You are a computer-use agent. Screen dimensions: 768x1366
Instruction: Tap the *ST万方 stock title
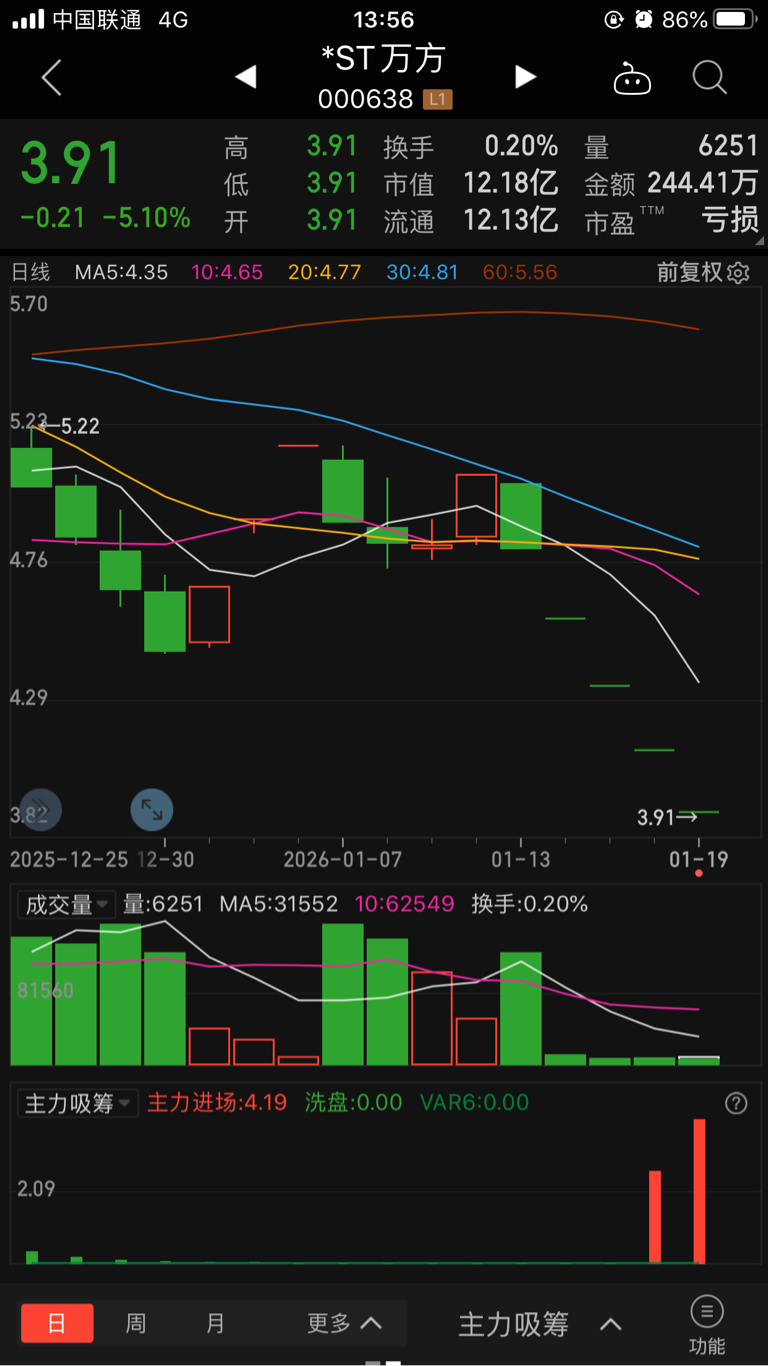383,58
